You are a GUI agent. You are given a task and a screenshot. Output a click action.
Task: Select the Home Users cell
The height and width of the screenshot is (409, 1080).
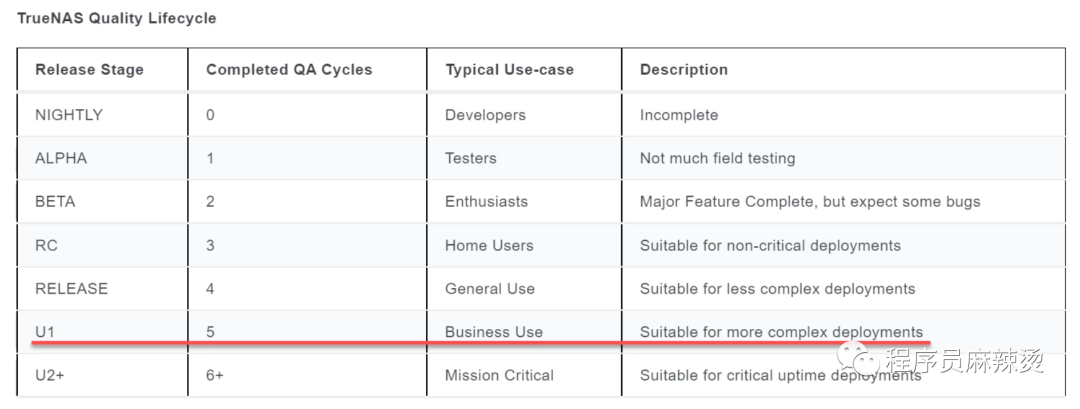coord(489,245)
